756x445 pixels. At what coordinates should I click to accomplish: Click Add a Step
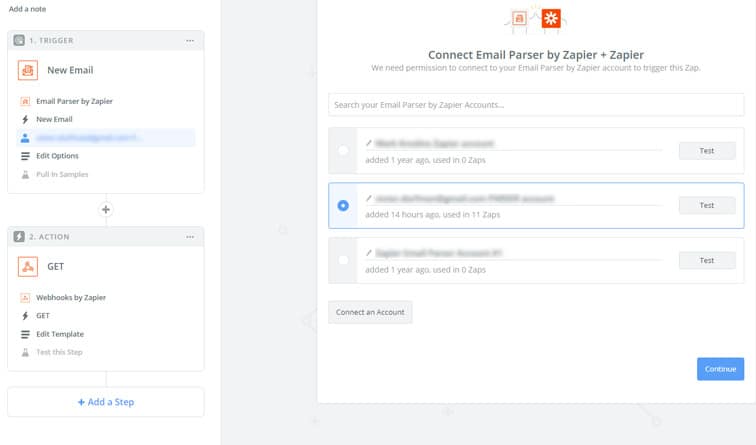click(x=106, y=402)
